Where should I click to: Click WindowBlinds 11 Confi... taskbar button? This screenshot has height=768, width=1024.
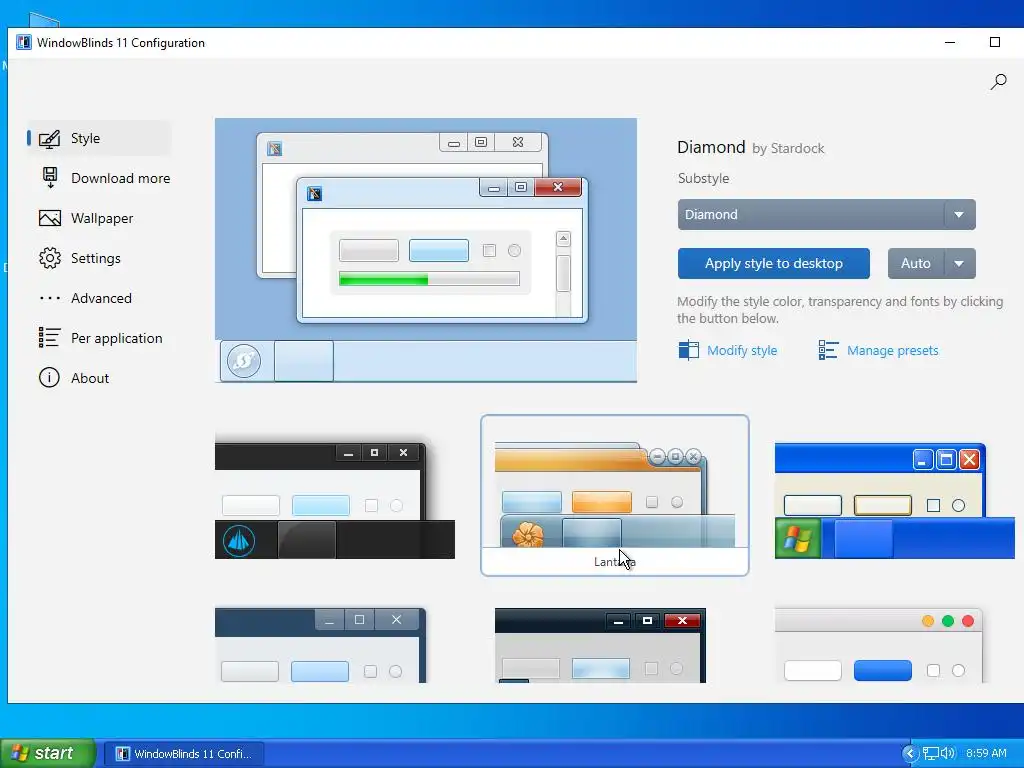click(184, 754)
